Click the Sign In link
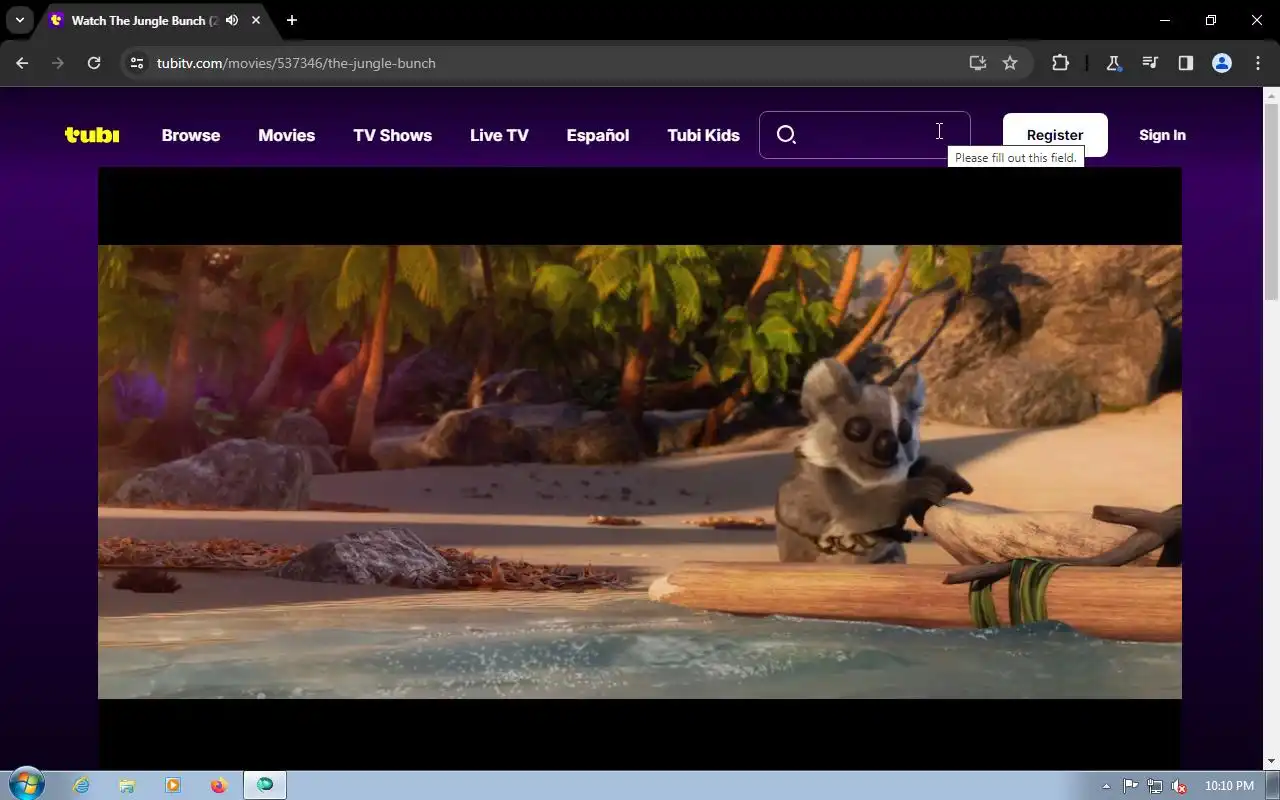Viewport: 1280px width, 800px height. pos(1162,135)
